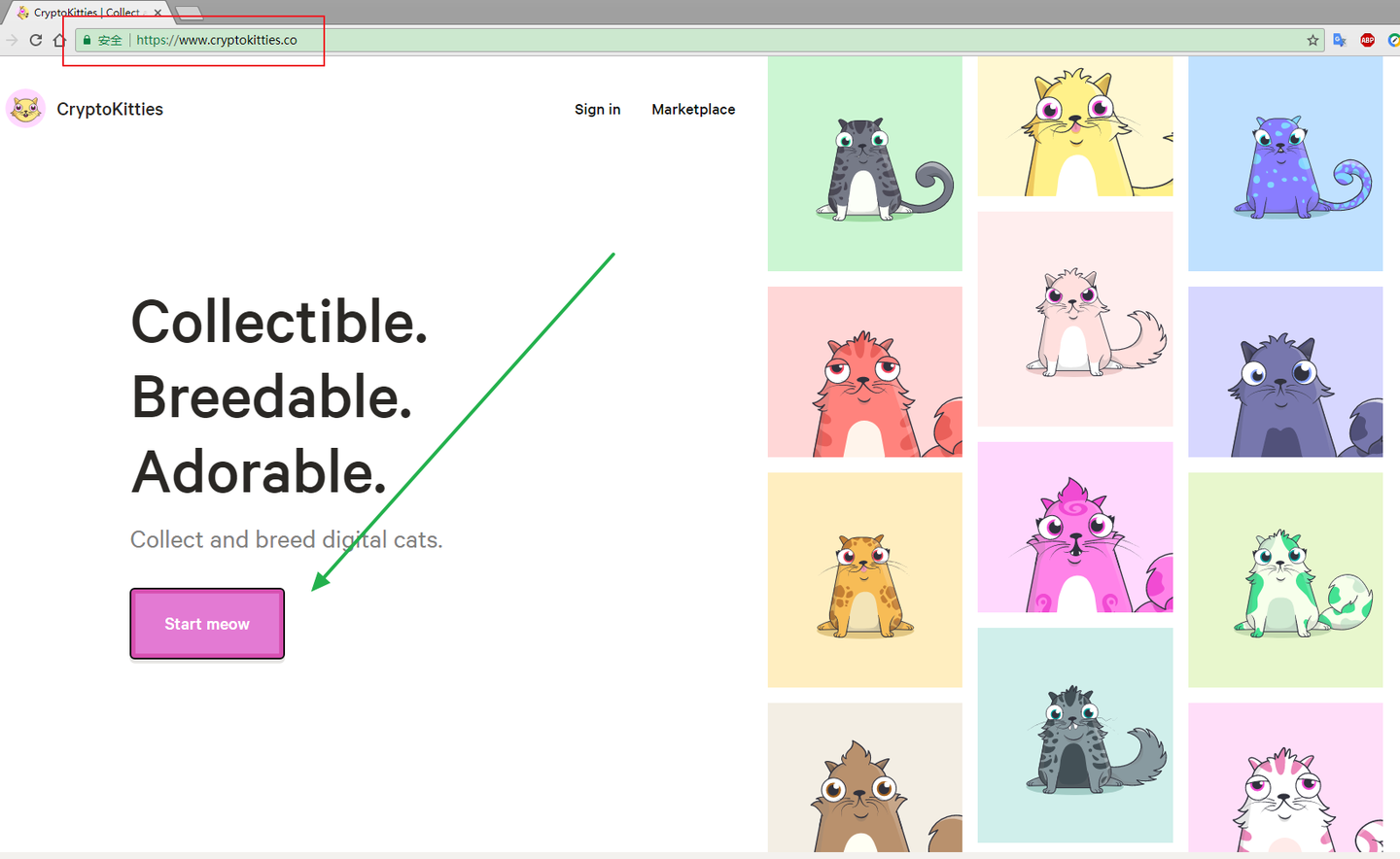Select the brown cat on beige background
Image resolution: width=1400 pixels, height=859 pixels.
865,777
